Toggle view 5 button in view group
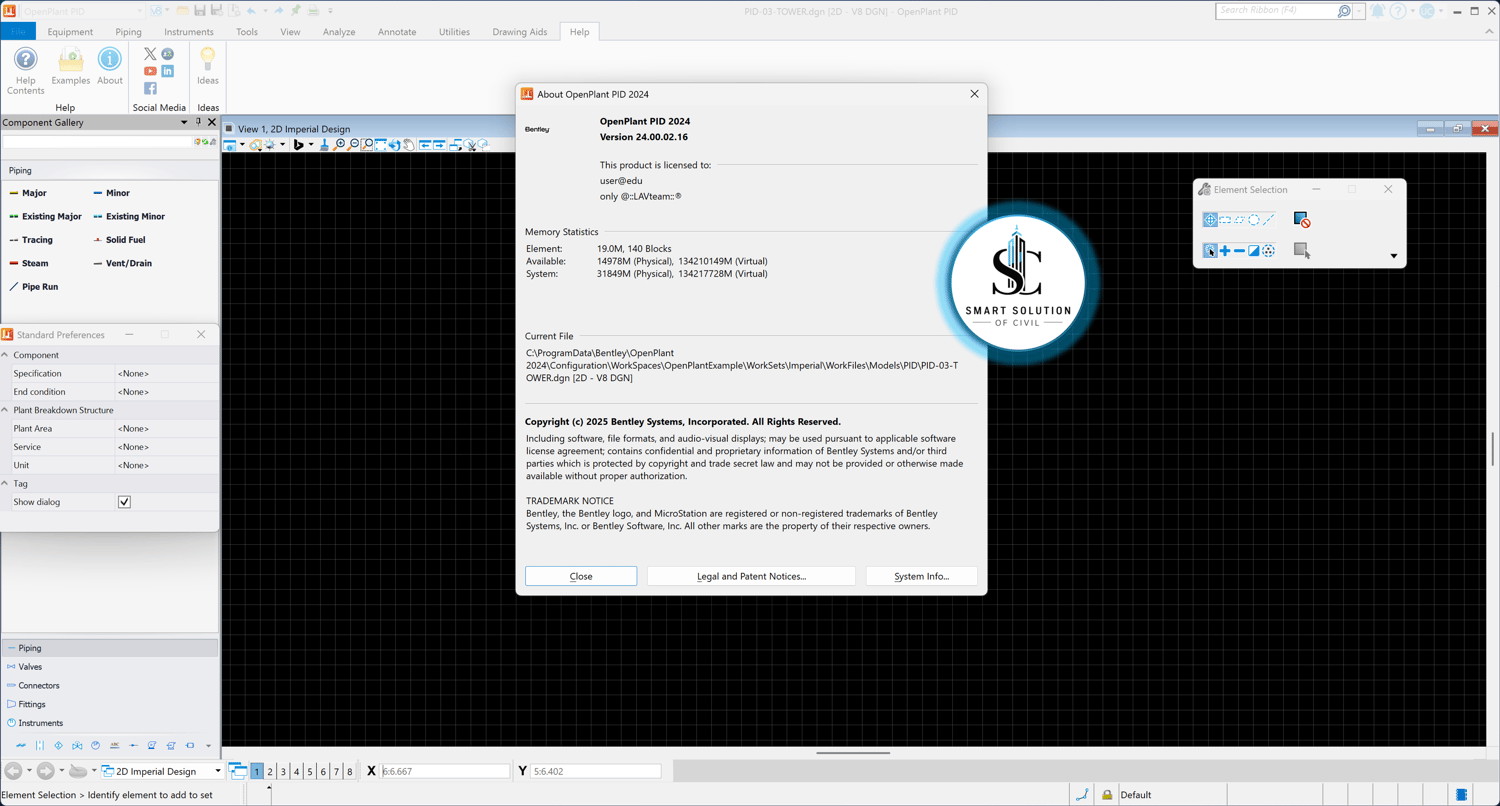 click(x=310, y=771)
